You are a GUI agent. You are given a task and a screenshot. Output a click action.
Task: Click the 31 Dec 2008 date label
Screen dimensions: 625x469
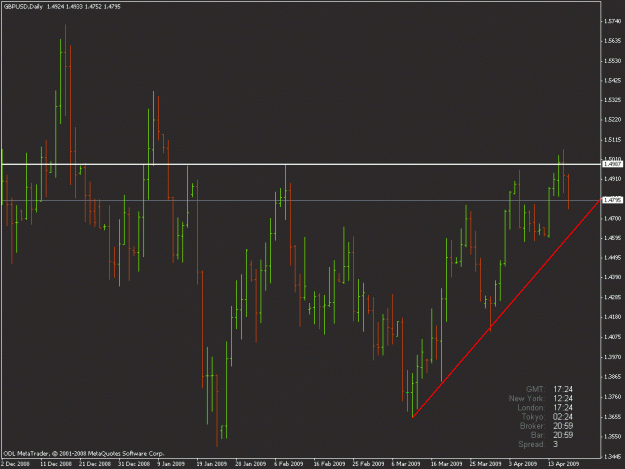(134, 464)
